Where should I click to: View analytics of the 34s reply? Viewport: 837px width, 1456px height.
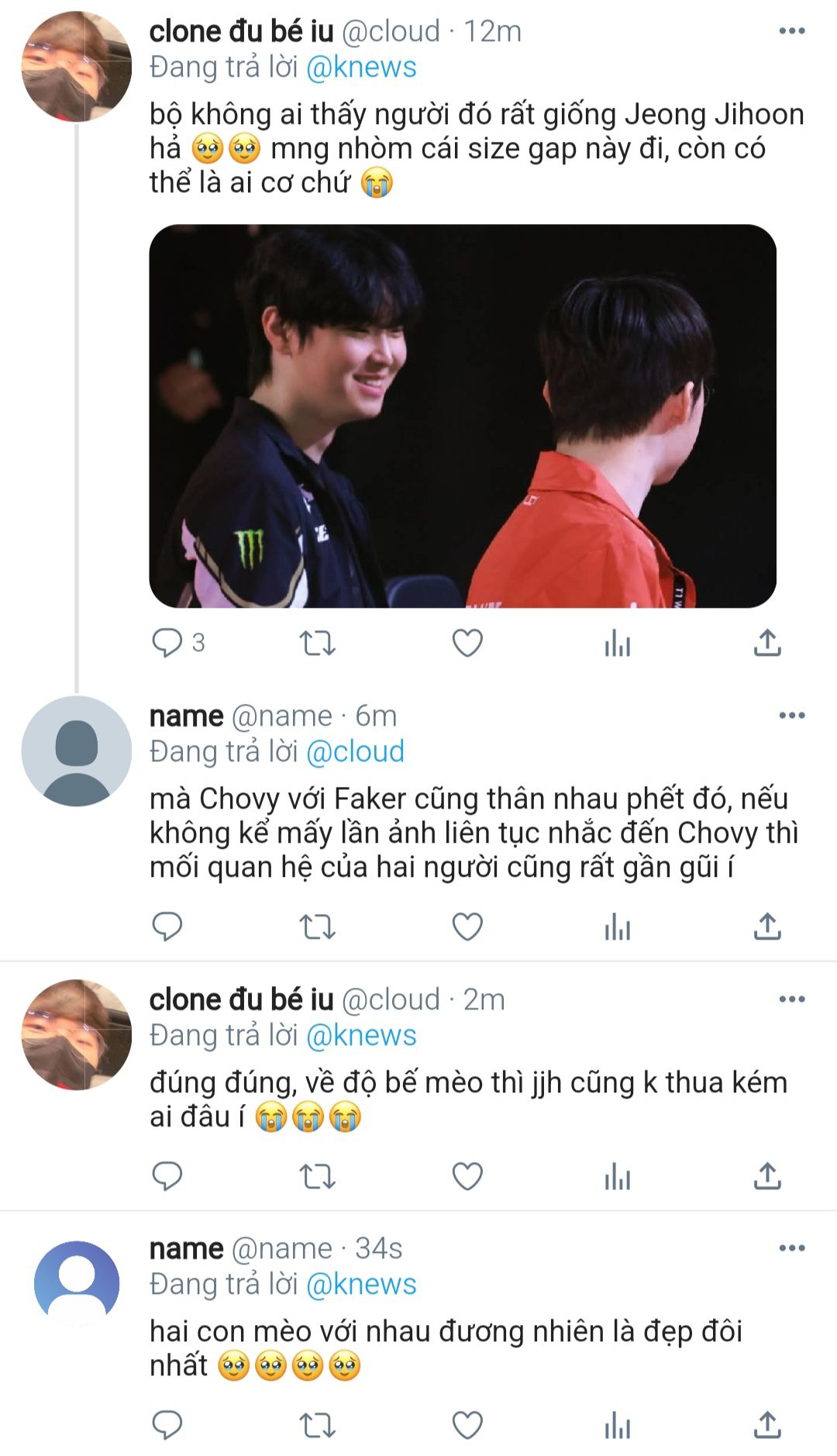pyautogui.click(x=618, y=1424)
